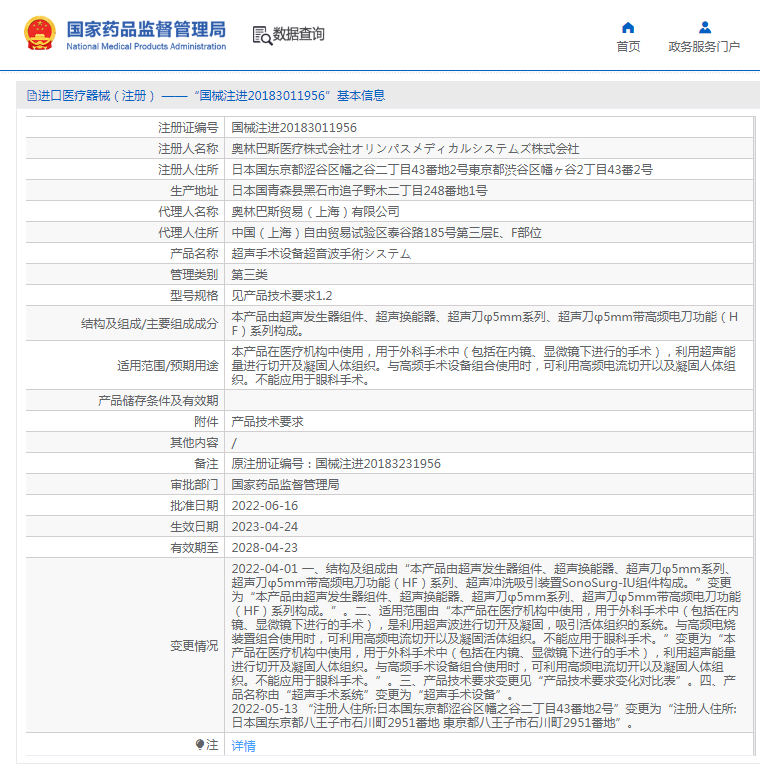Screen dimensions: 760x777
Task: Select product name 超声手术设备 value
Action: [321, 254]
